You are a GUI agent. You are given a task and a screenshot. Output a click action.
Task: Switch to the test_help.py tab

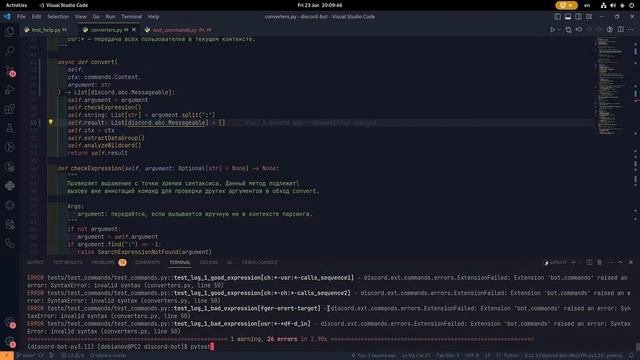point(45,30)
